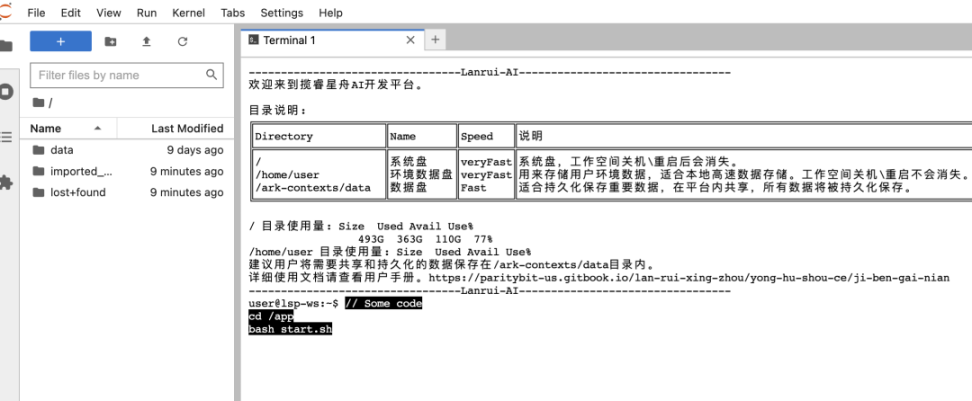972x401 pixels.
Task: Add a new tab with plus button
Action: coord(435,40)
